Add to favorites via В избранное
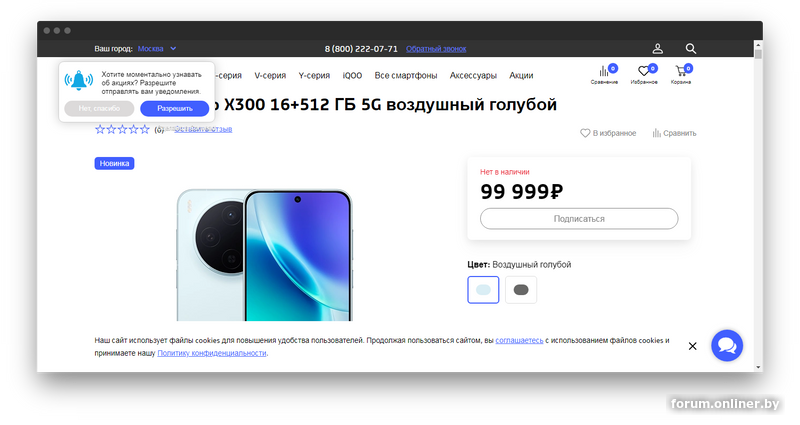Screen dimensions: 800x425 (x=608, y=133)
